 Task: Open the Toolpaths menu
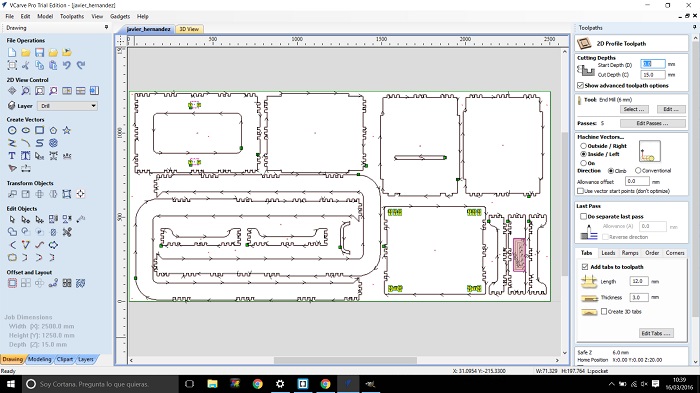(72, 16)
